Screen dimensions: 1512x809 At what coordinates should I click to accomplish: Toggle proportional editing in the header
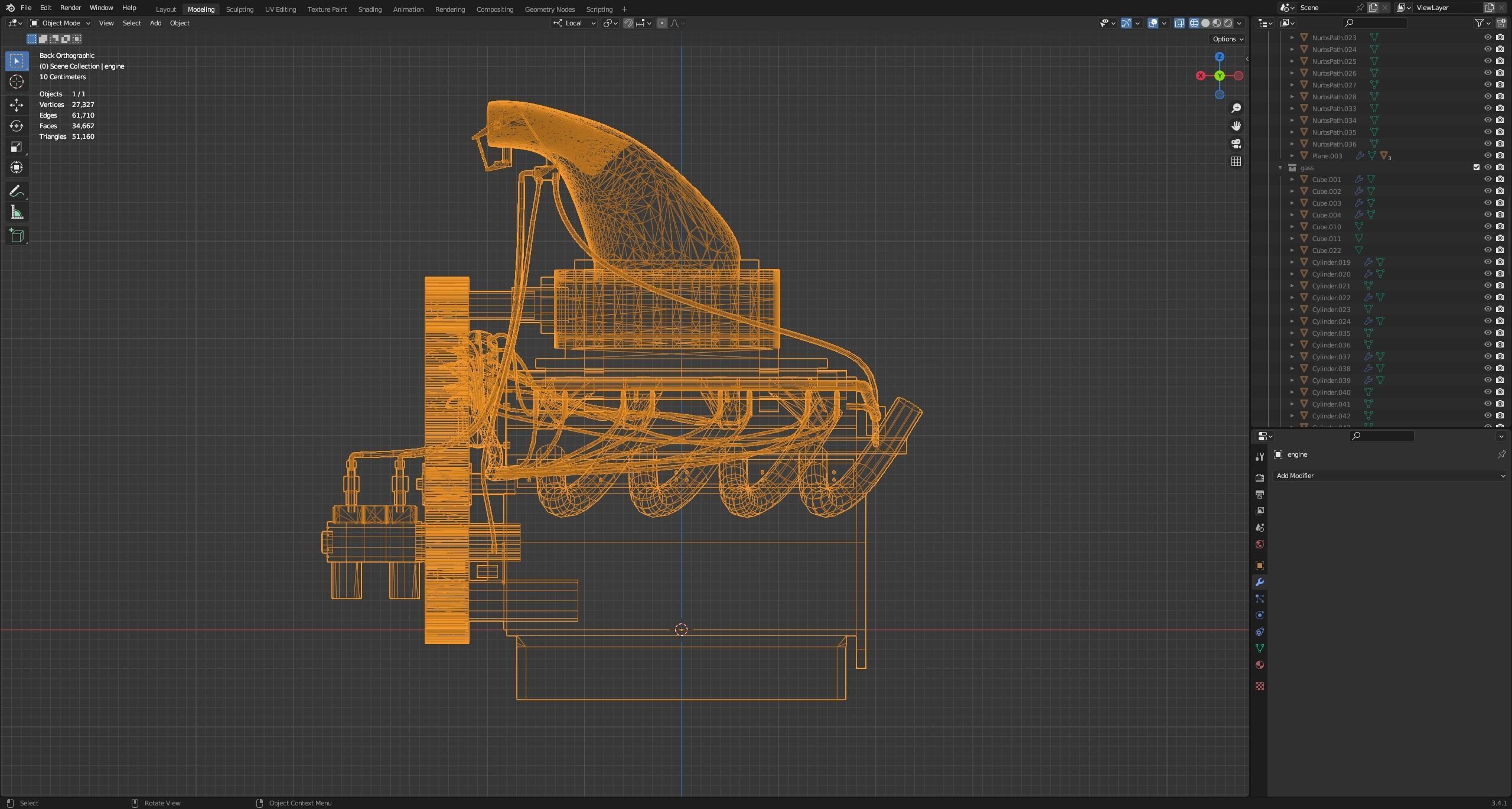tap(662, 23)
